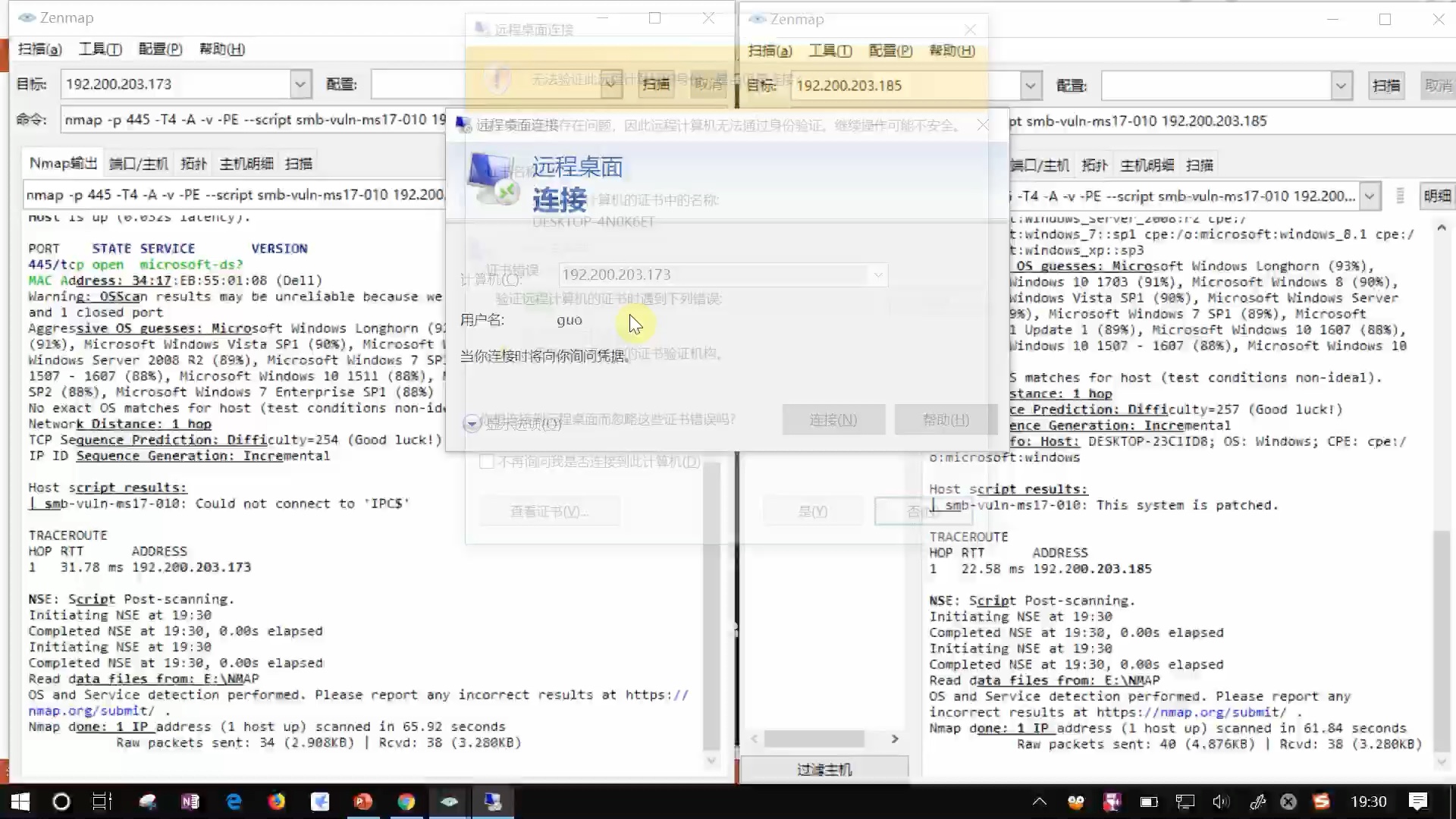Show hidden system tray icons chevron
This screenshot has width=1456, height=819.
click(x=1040, y=802)
